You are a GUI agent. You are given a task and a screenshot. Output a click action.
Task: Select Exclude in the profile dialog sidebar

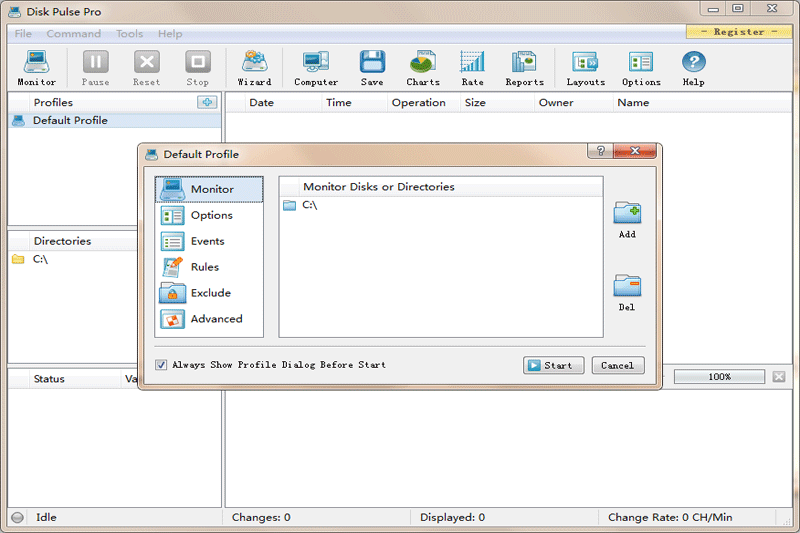click(x=209, y=293)
